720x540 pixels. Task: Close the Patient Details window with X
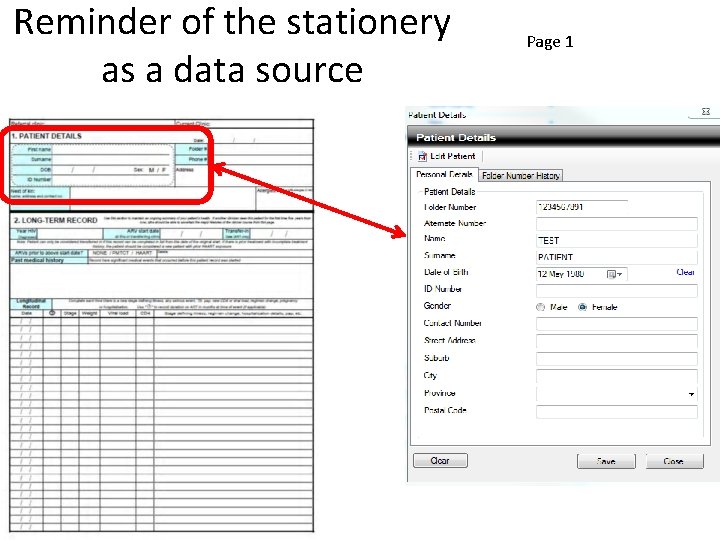coord(706,111)
